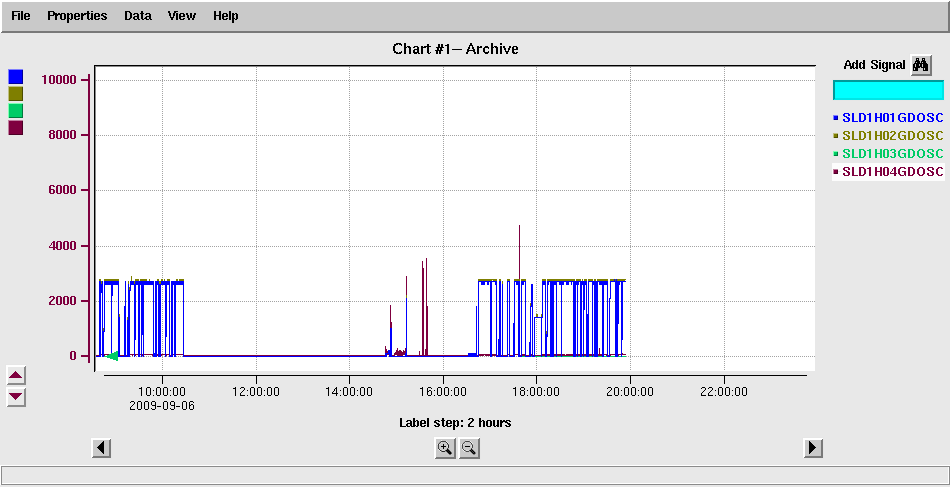Click the down arrow to shift Y axis
The image size is (950, 487).
(16, 397)
